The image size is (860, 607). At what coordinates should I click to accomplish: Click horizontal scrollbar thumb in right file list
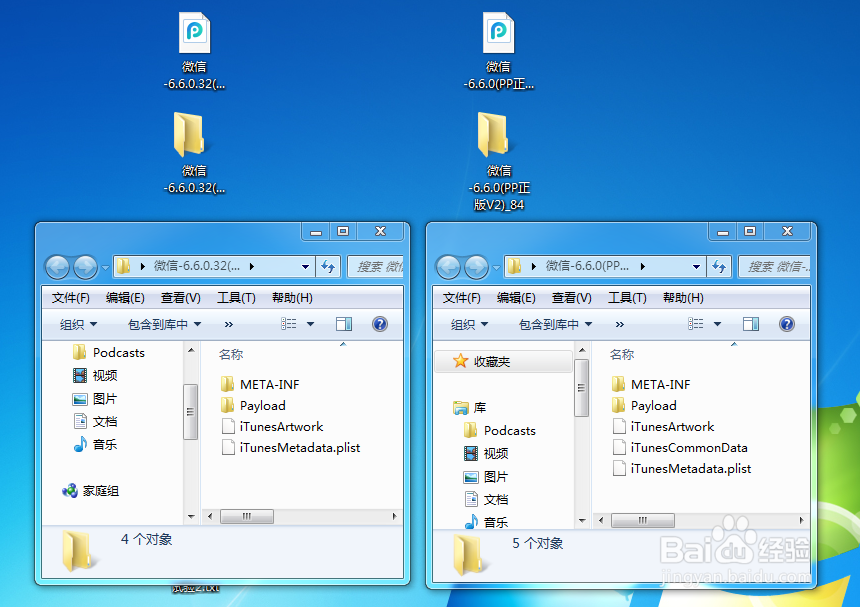[x=643, y=520]
